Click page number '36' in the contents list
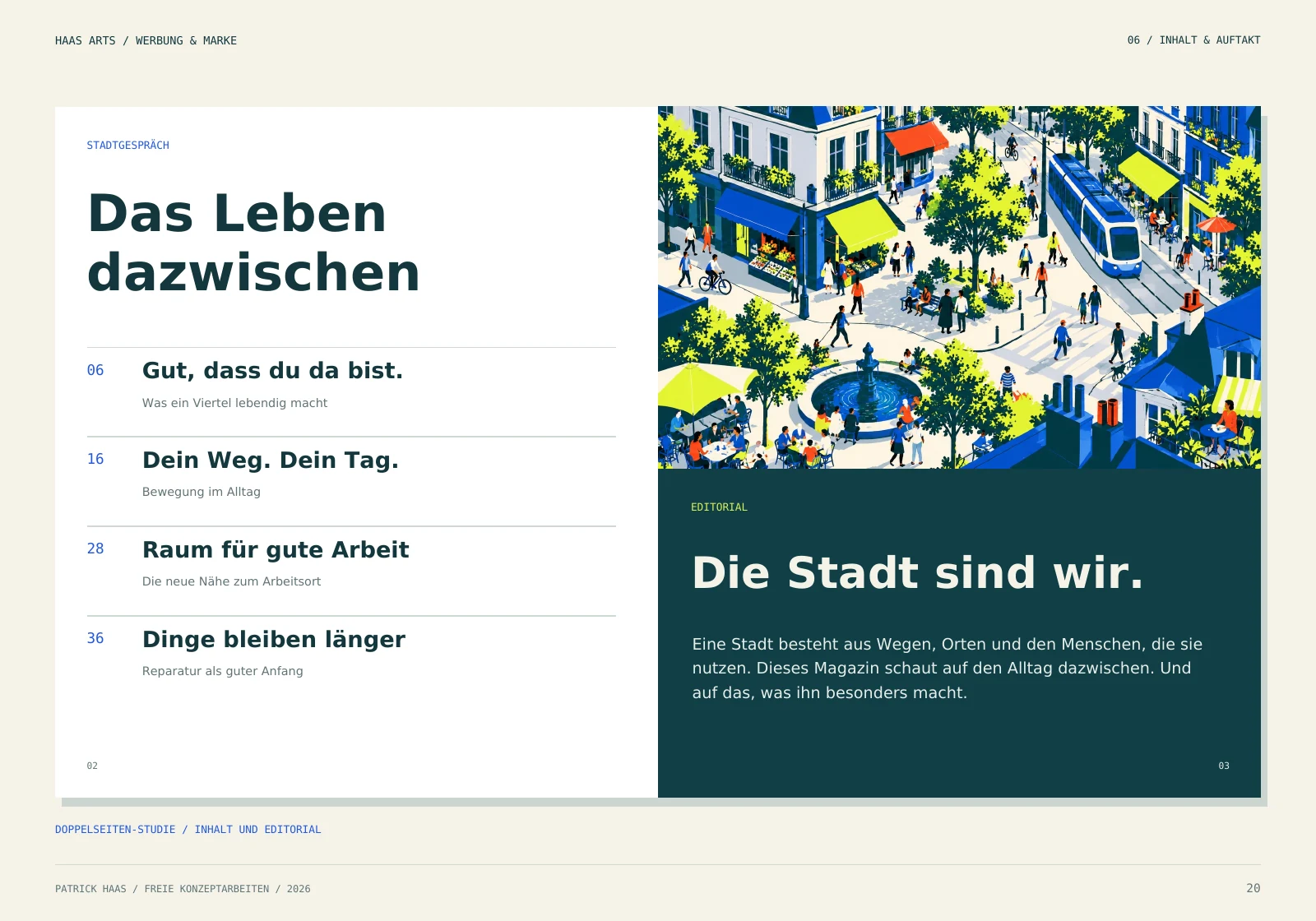This screenshot has height=921, width=1316. coord(95,638)
